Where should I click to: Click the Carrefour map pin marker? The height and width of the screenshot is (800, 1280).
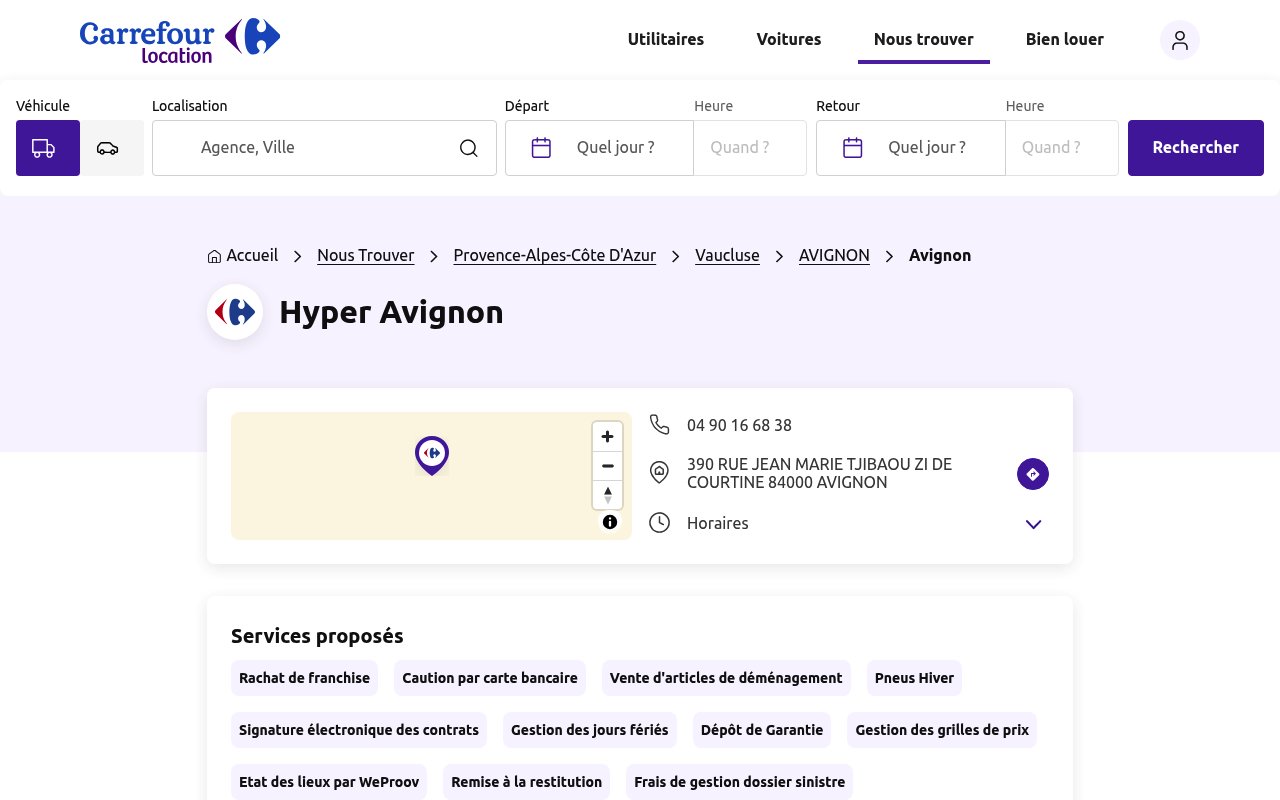tap(432, 455)
